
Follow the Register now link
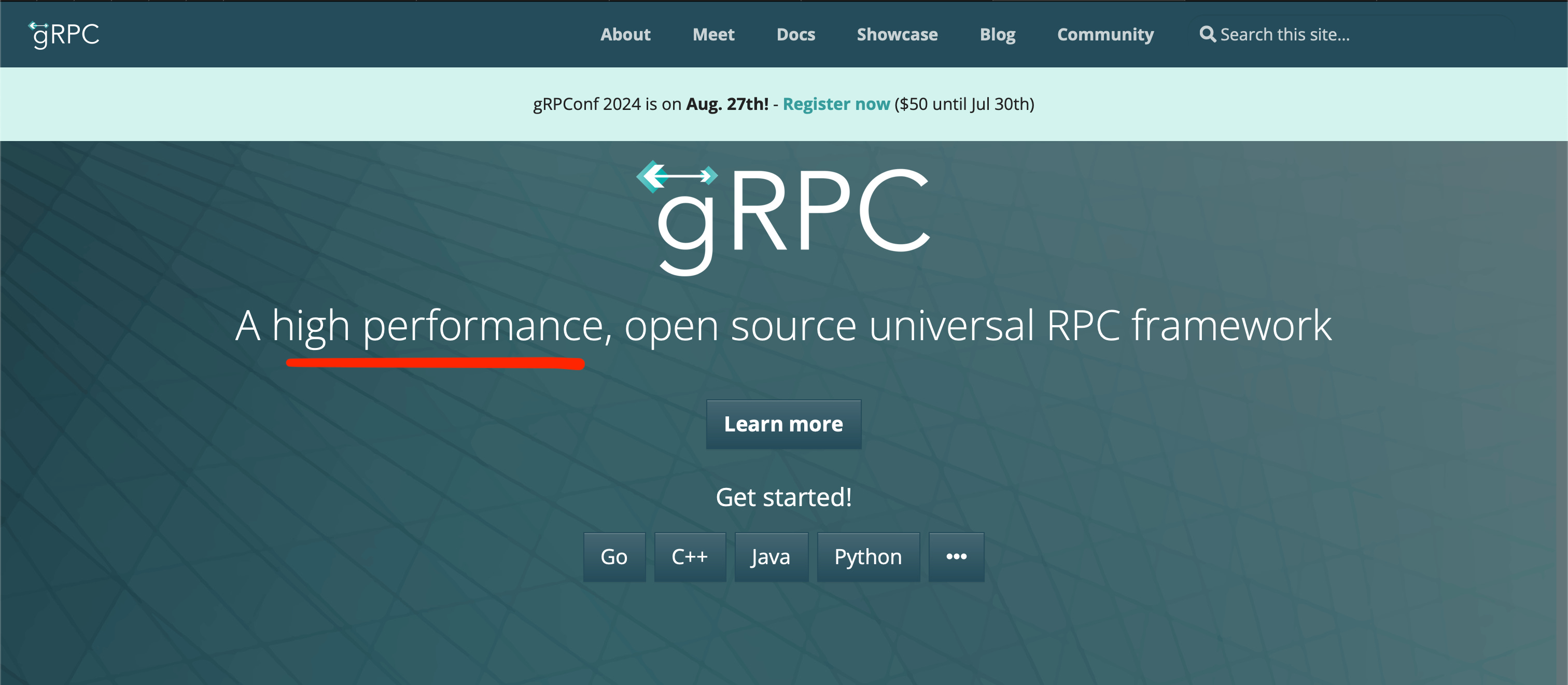836,104
